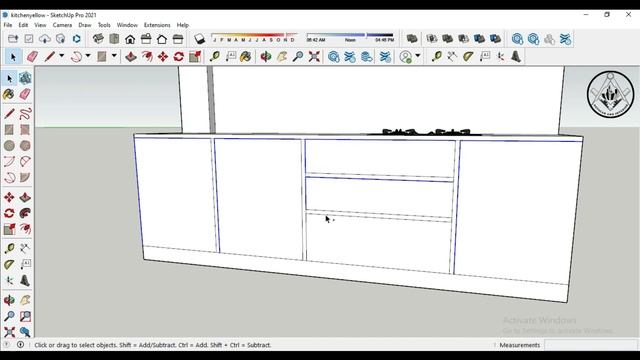Viewport: 640px width, 360px height.
Task: Open the Window menu
Action: click(127, 25)
